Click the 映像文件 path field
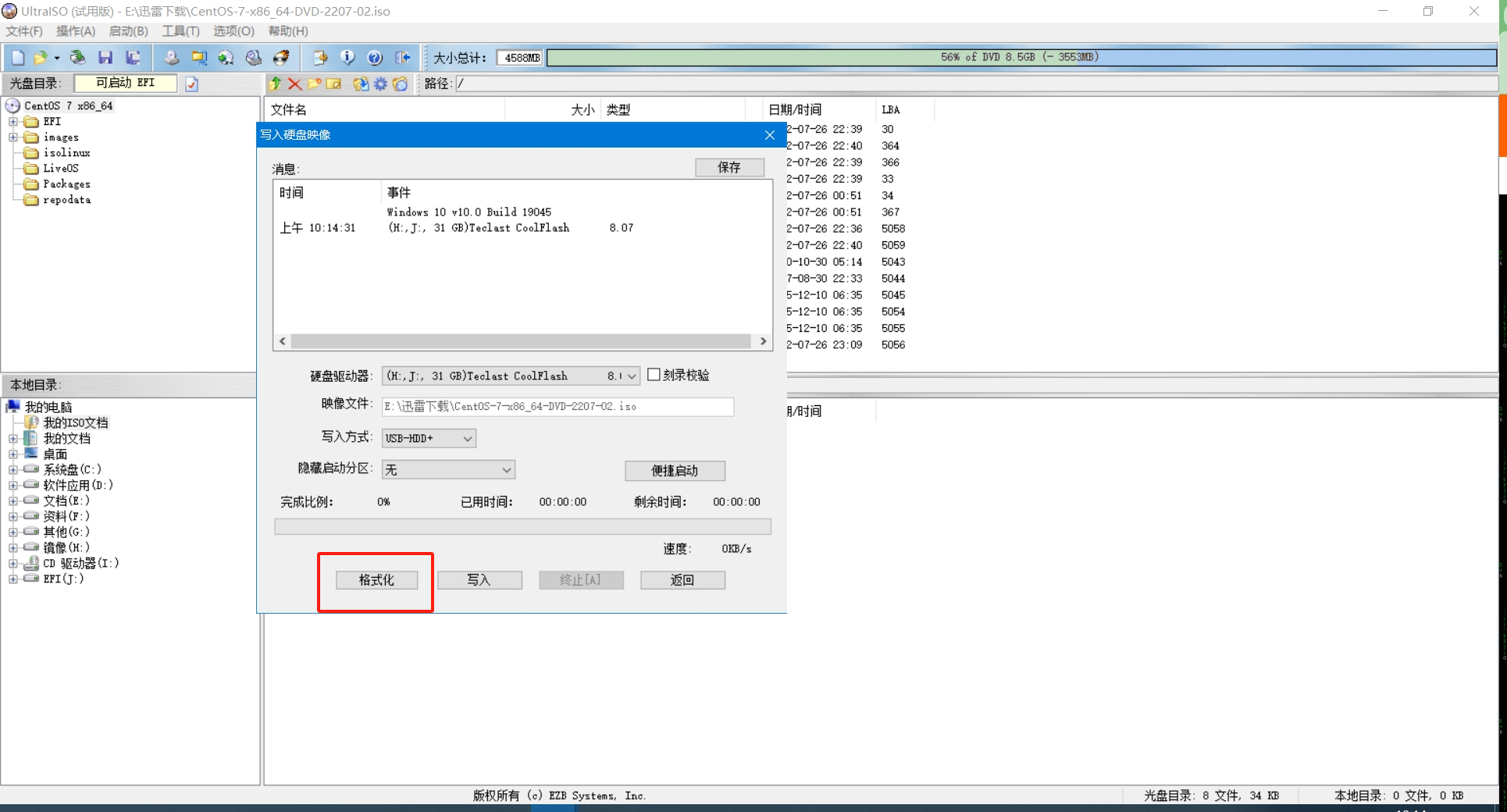 [x=558, y=407]
